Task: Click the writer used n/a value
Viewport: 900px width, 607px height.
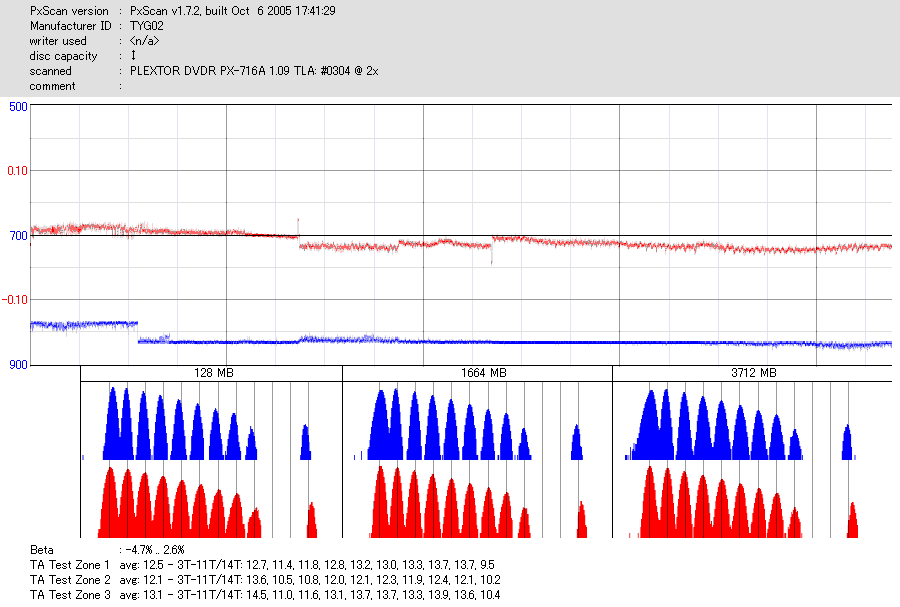Action: pos(144,41)
